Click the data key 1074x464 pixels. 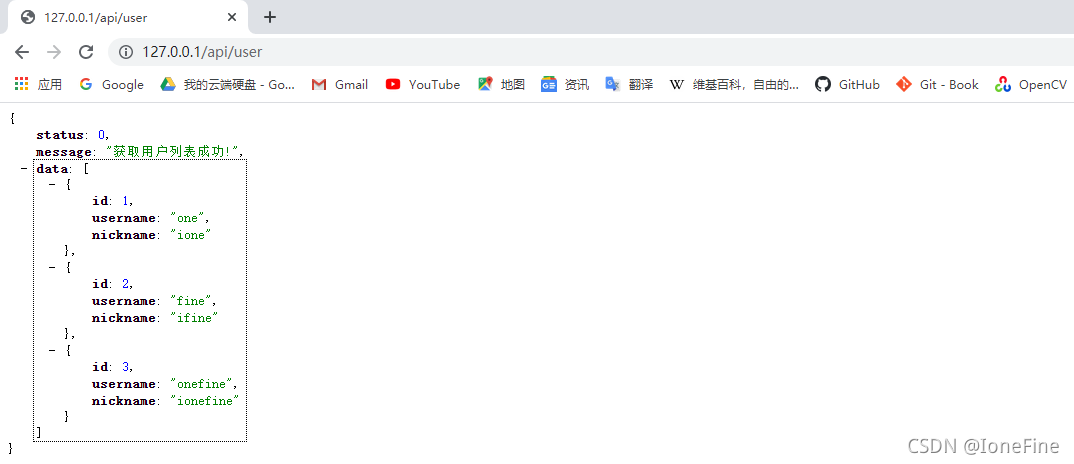point(52,169)
